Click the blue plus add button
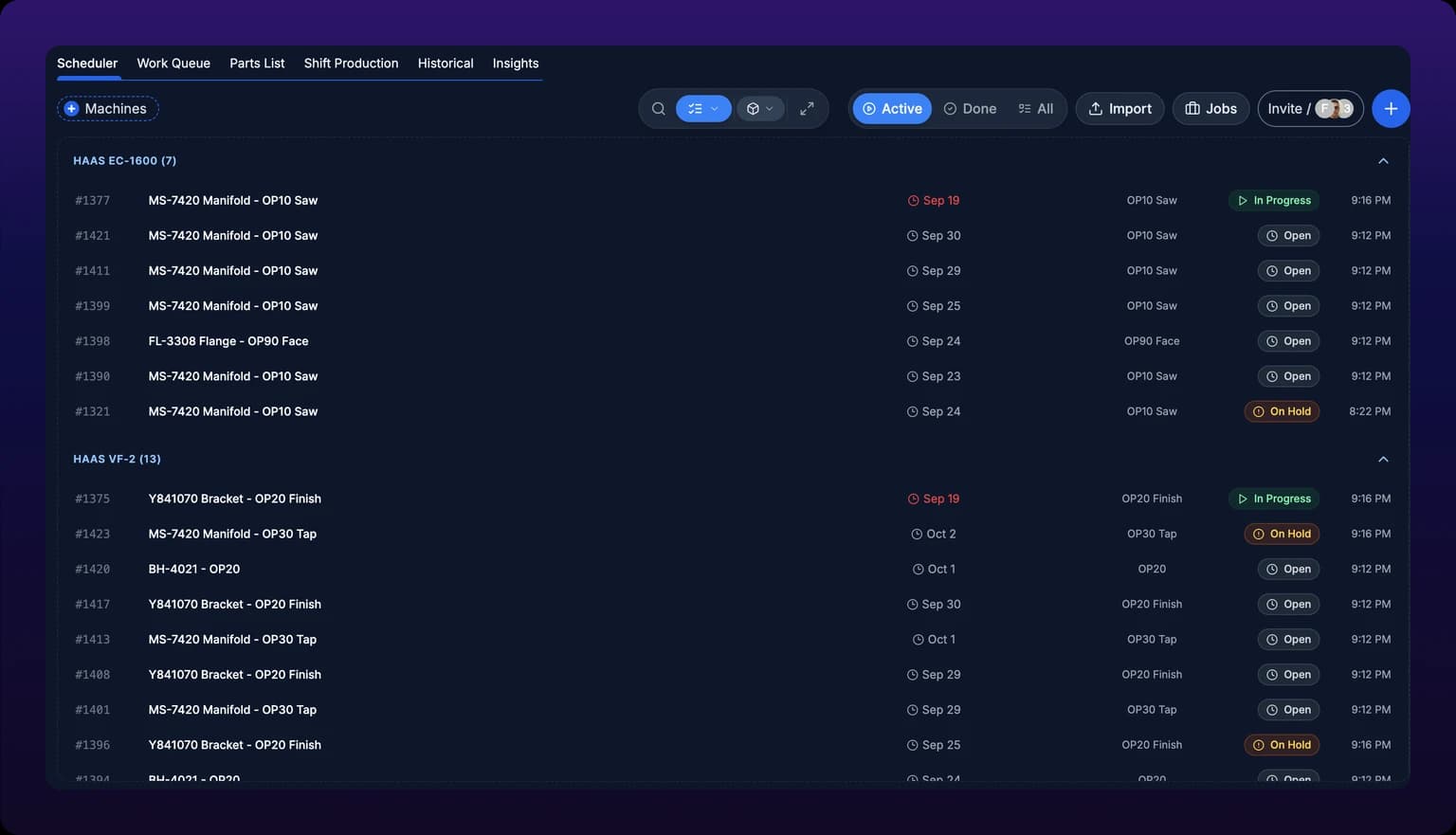This screenshot has width=1456, height=835. click(1391, 109)
